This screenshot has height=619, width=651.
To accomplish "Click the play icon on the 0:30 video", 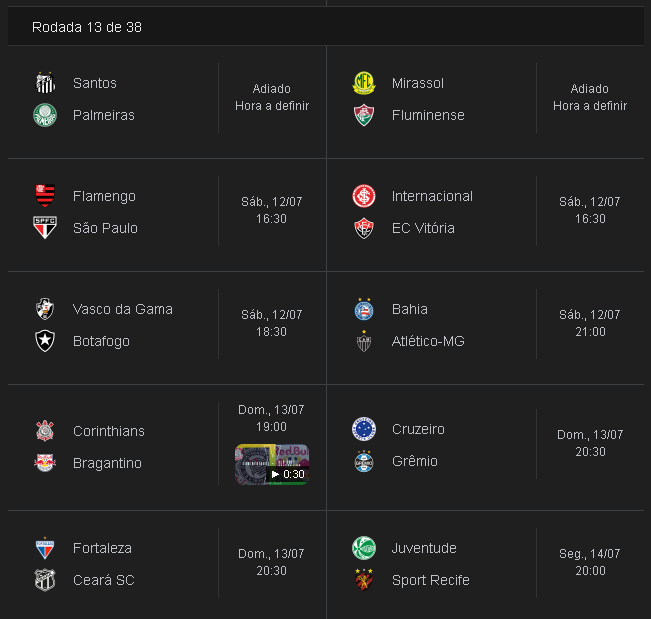I will point(275,474).
